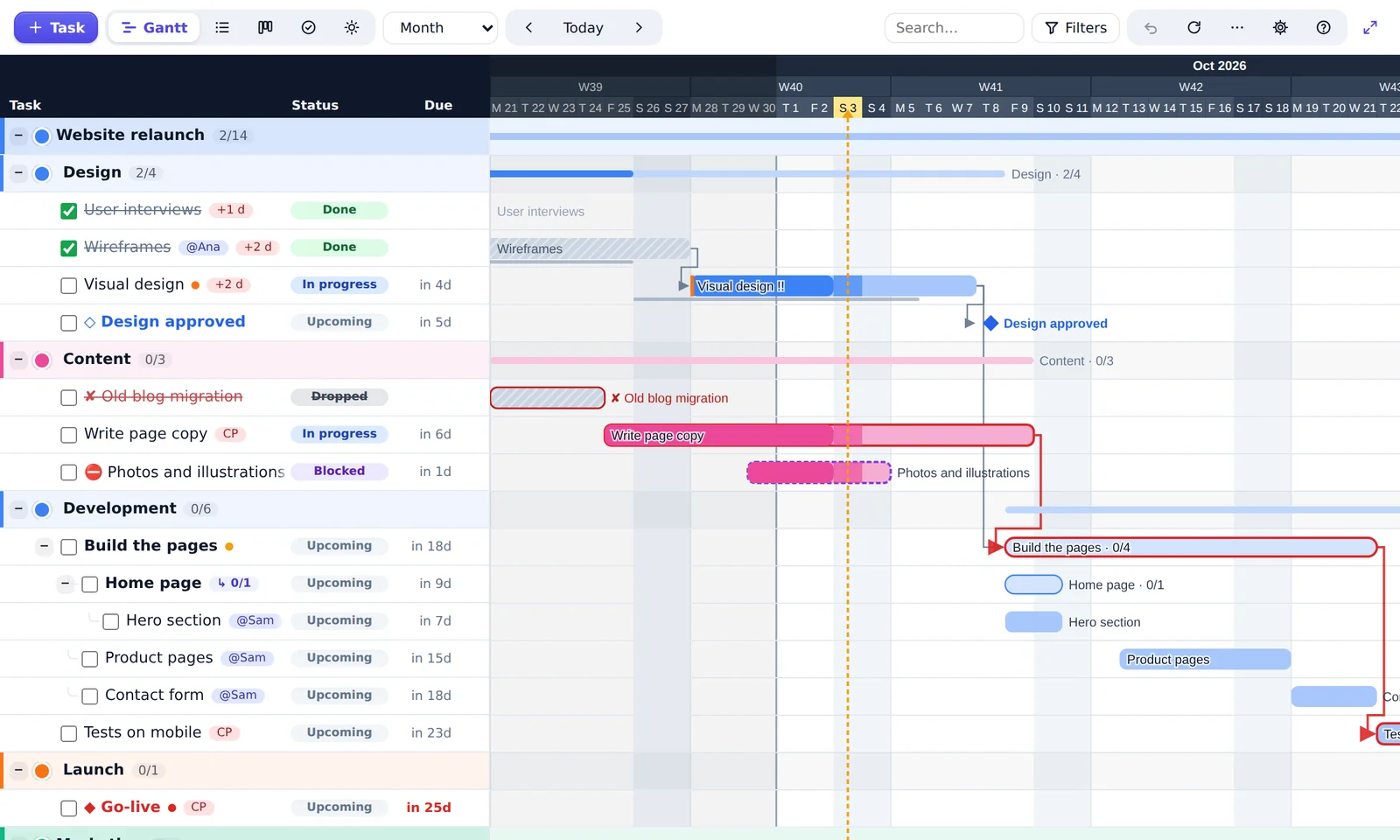Check the Visual design task
This screenshot has width=1400, height=840.
(69, 286)
